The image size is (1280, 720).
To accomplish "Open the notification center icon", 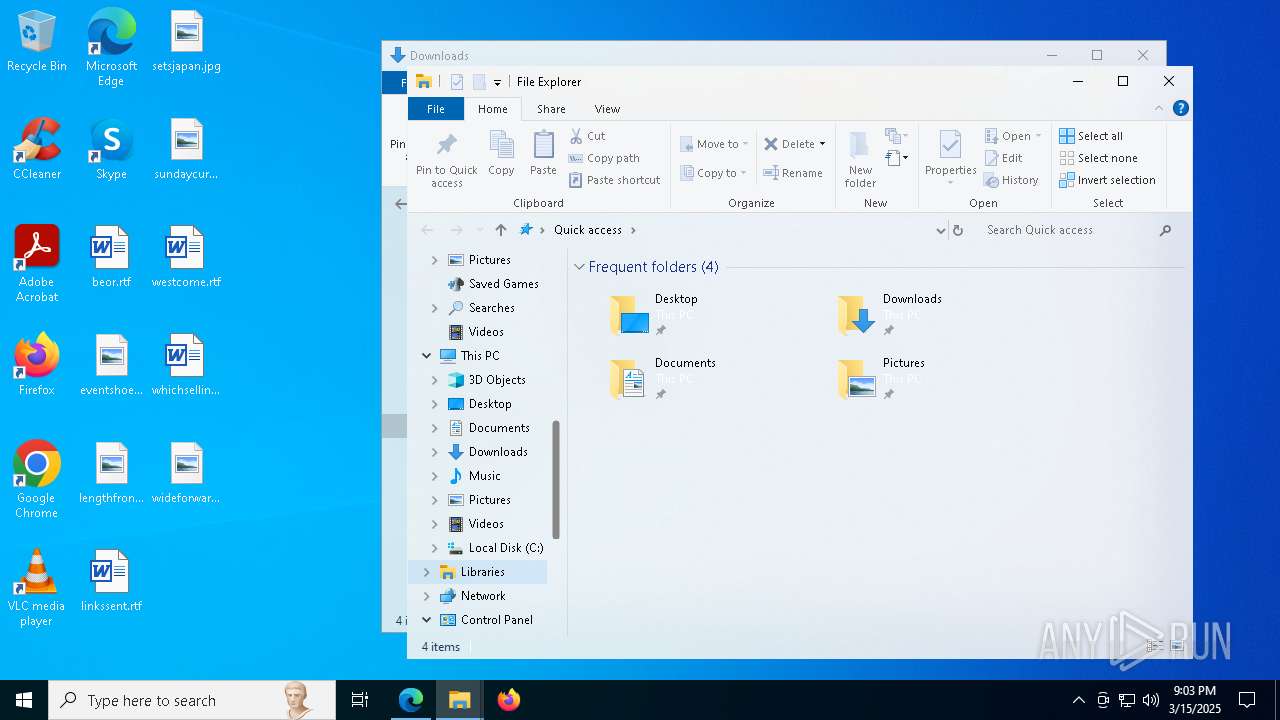I will [1247, 700].
